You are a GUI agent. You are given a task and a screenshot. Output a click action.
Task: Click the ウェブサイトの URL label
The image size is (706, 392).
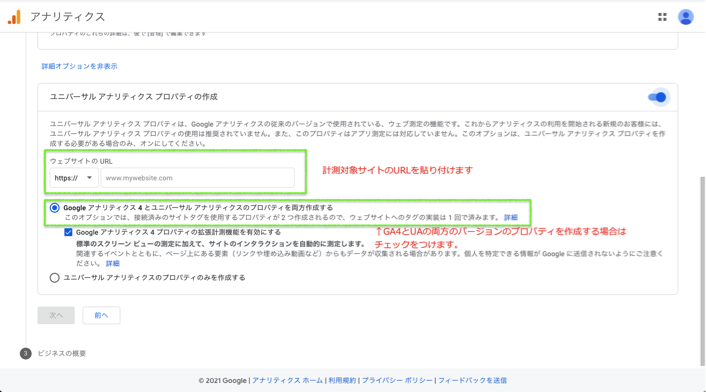[x=81, y=161]
